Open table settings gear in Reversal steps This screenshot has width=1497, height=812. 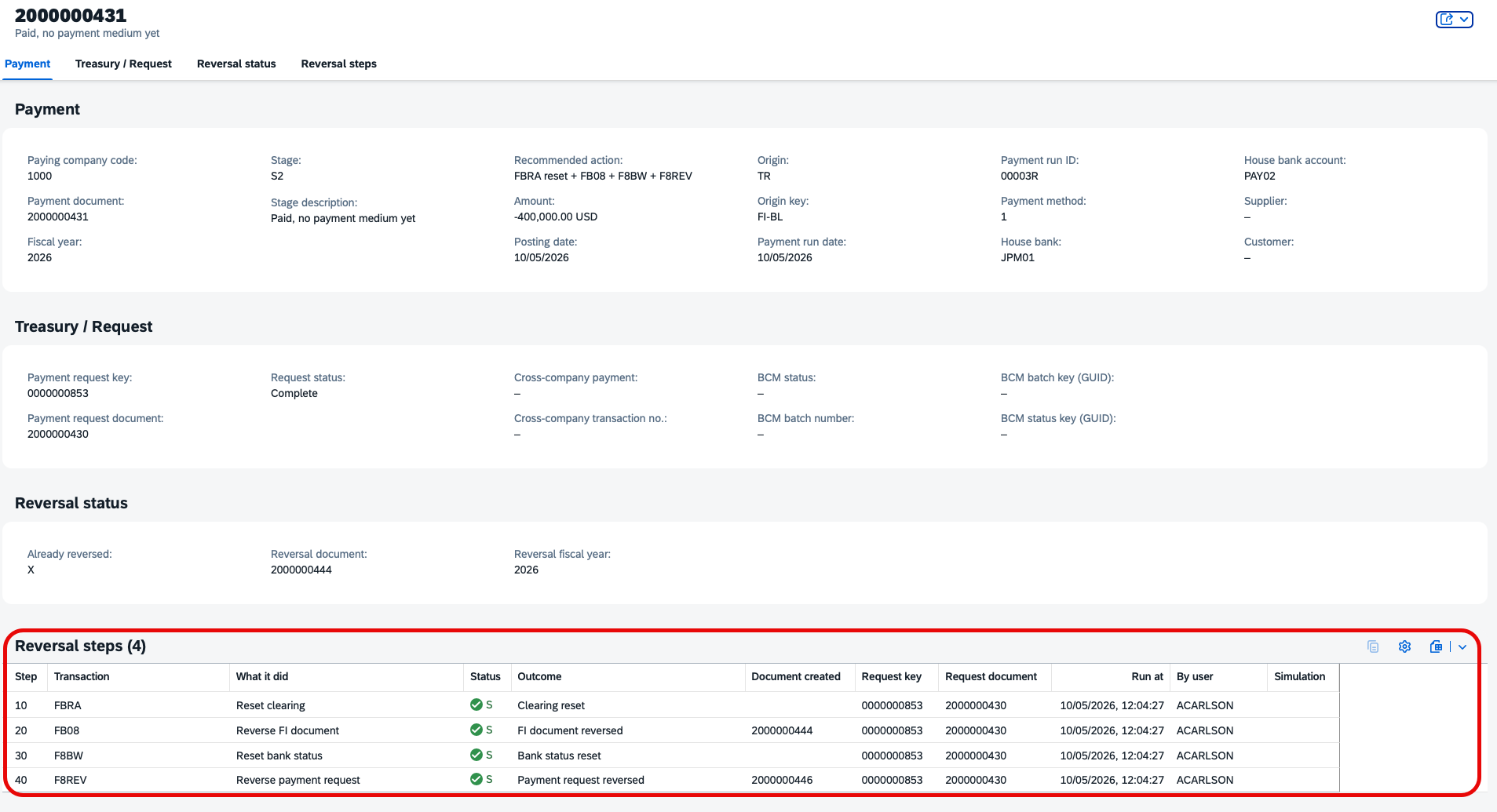1404,646
